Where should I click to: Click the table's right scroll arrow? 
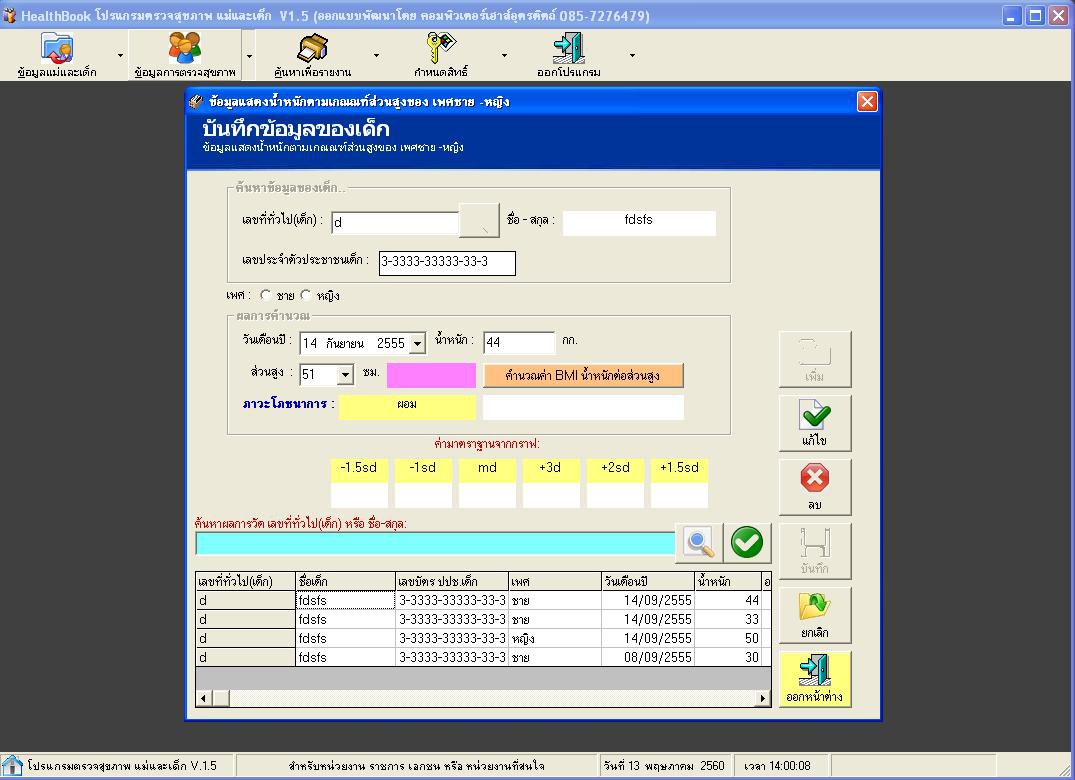point(763,698)
